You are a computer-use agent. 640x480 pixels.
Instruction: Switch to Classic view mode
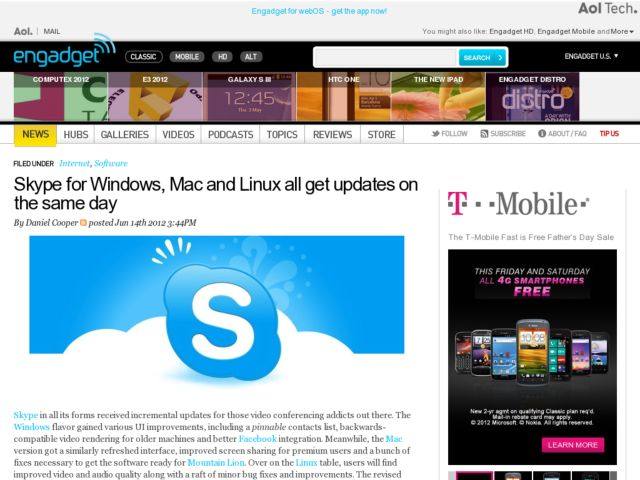(144, 57)
